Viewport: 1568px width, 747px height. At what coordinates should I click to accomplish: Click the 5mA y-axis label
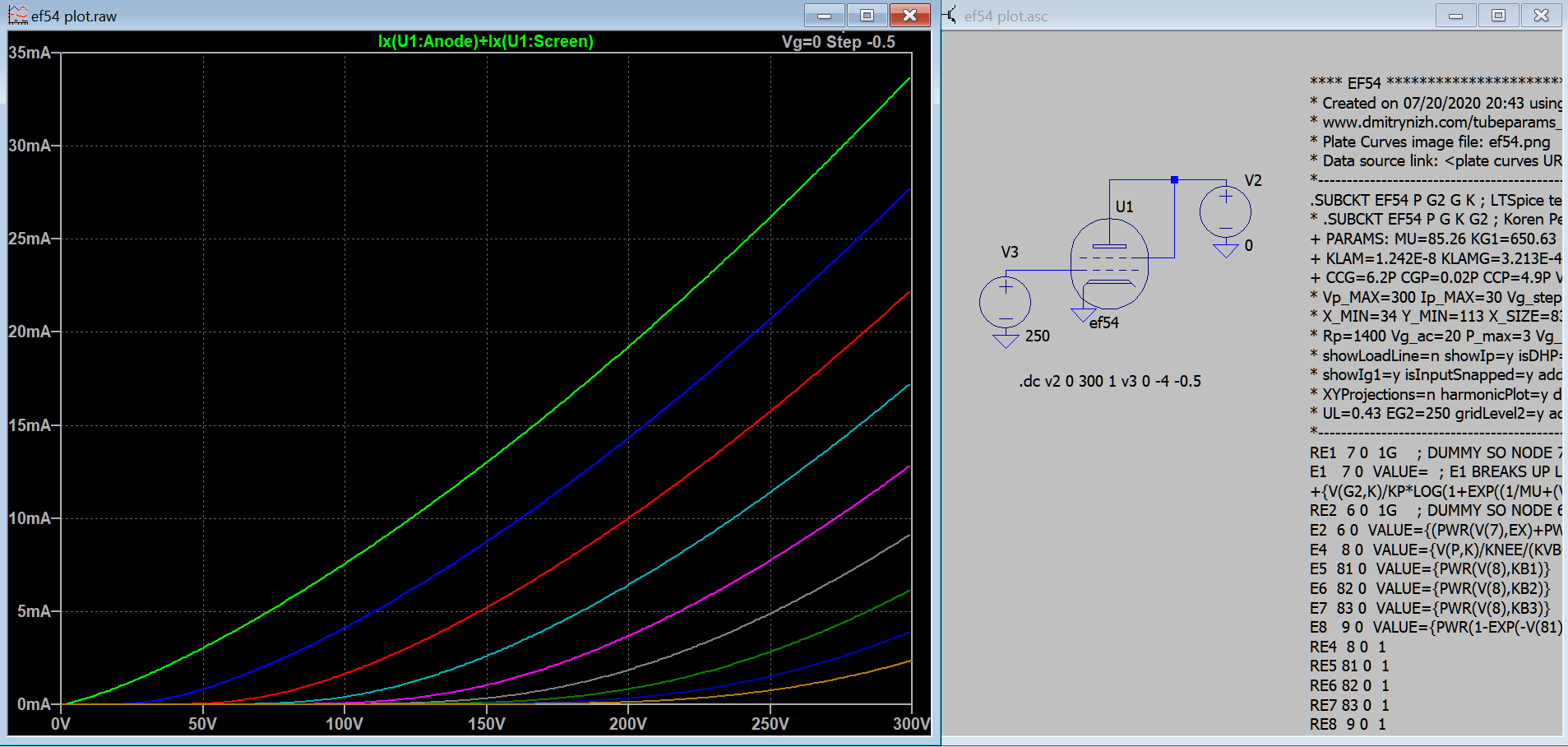(x=34, y=611)
